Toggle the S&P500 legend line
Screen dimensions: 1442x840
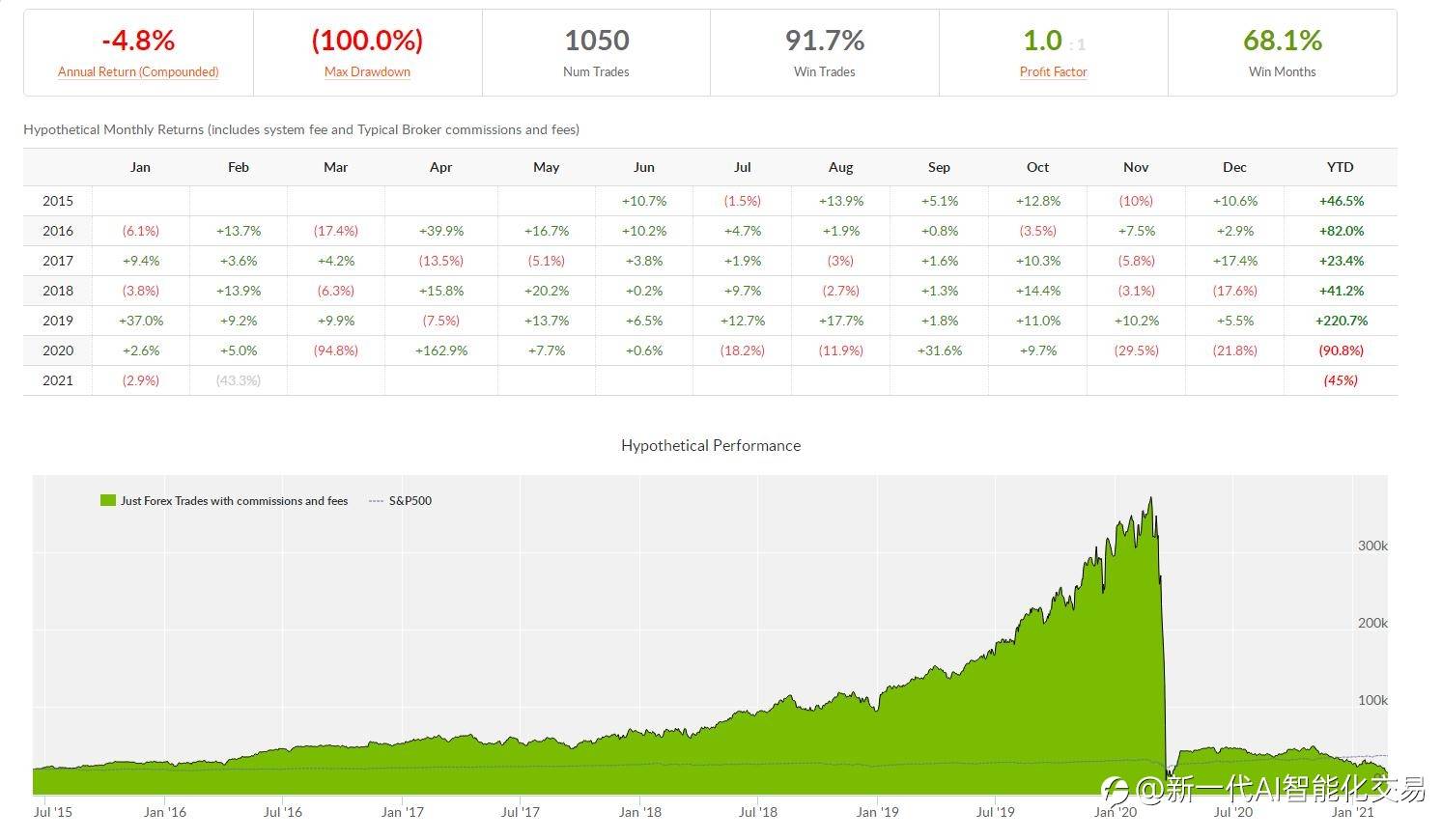point(377,500)
